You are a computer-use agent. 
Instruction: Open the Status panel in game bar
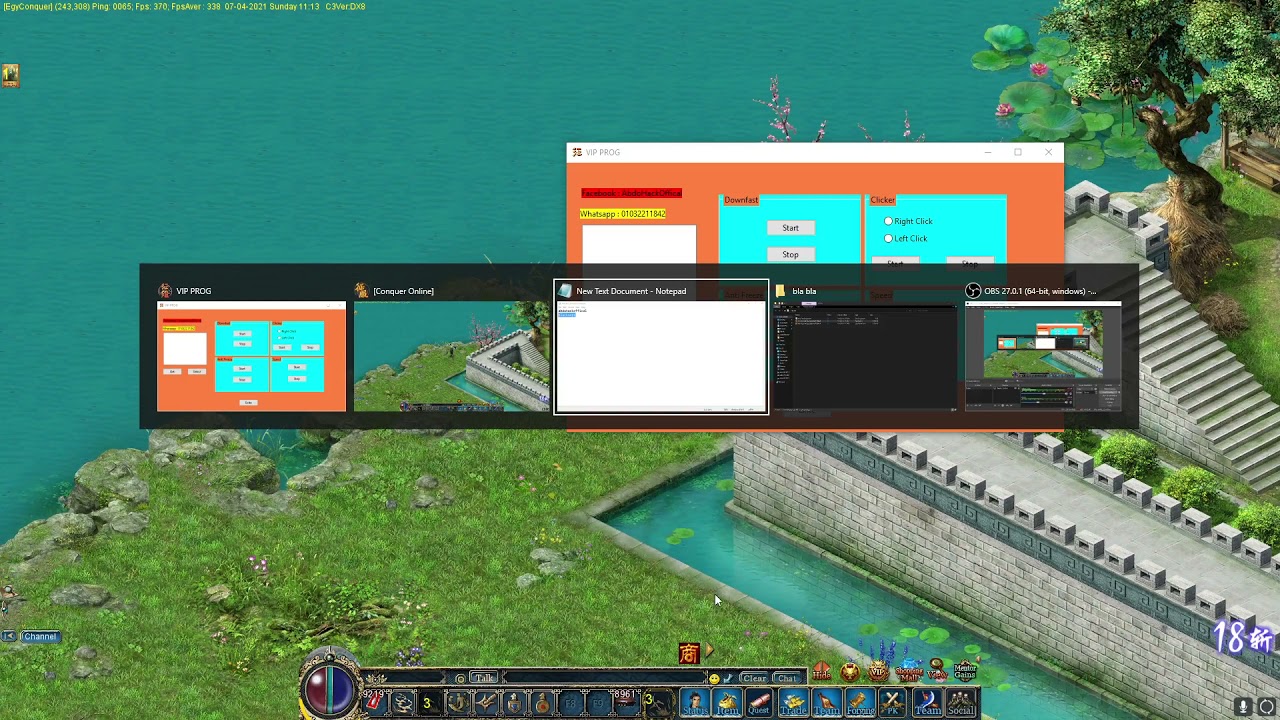tap(695, 703)
